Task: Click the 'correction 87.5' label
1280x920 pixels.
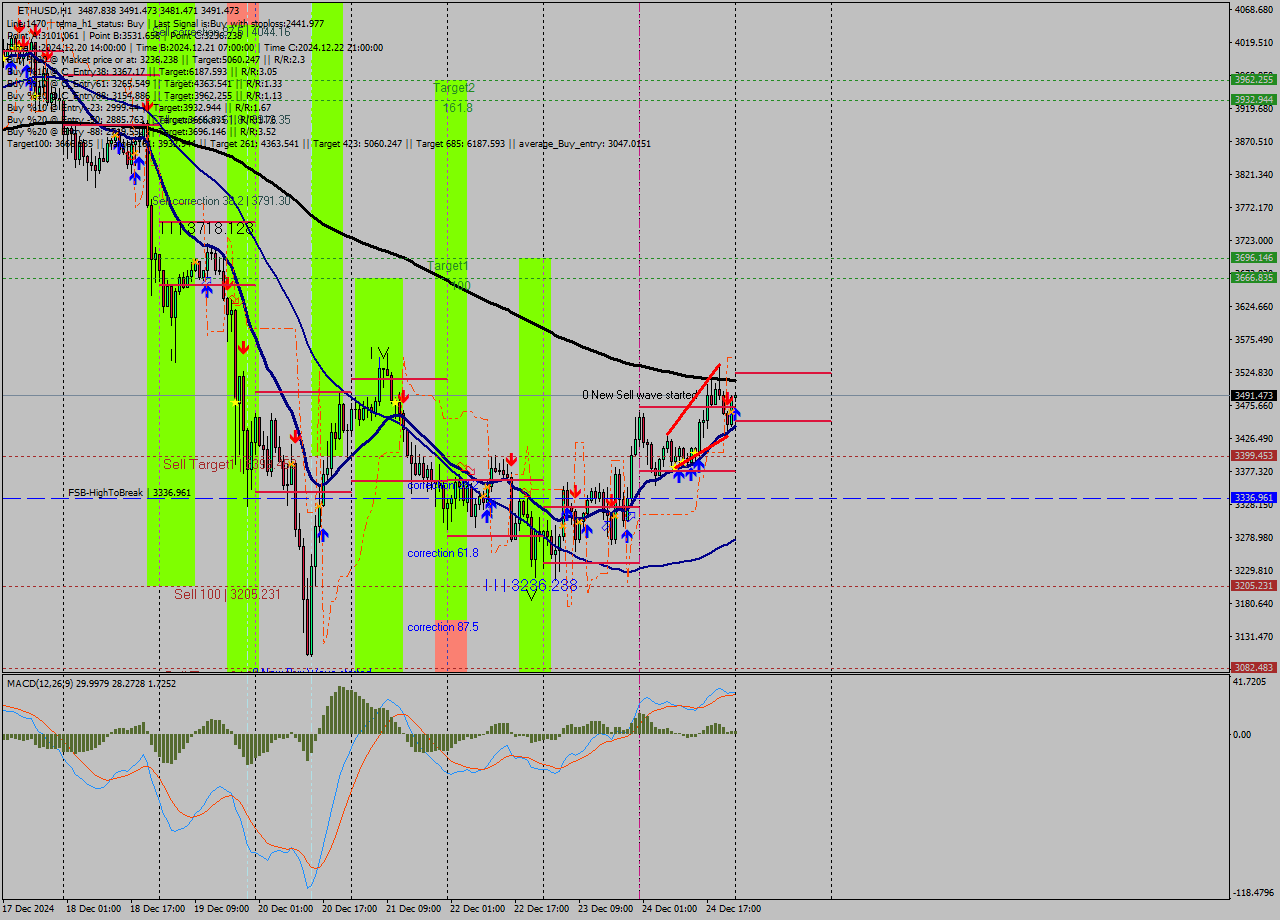Action: pos(442,627)
